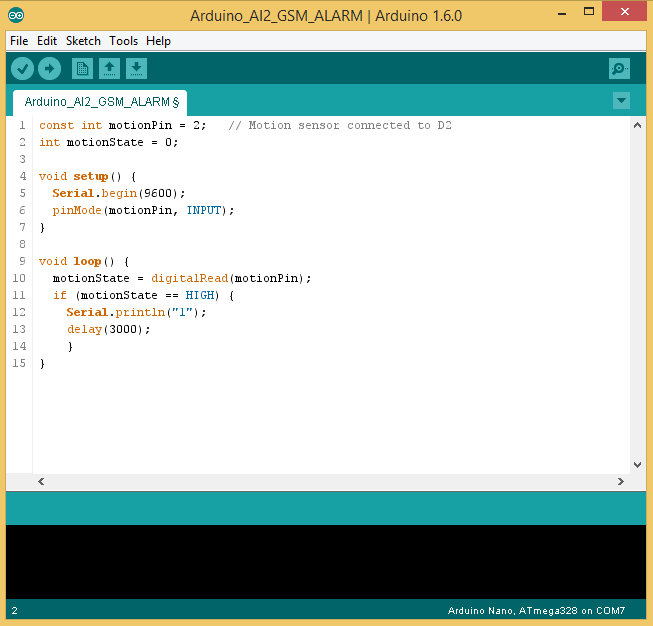
Task: Click the horizontal scroll left arrow
Action: 41,481
